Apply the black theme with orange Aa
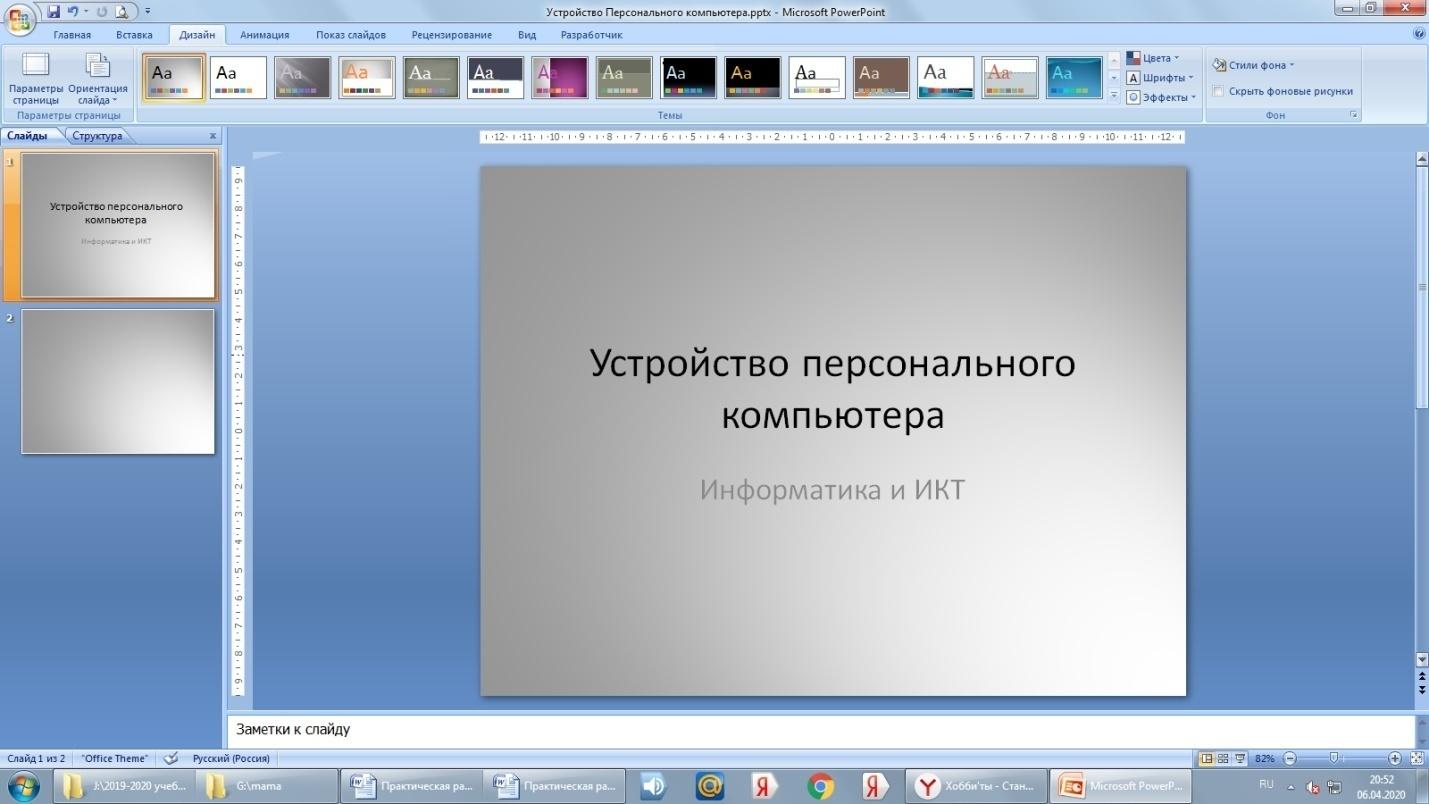 [x=753, y=78]
